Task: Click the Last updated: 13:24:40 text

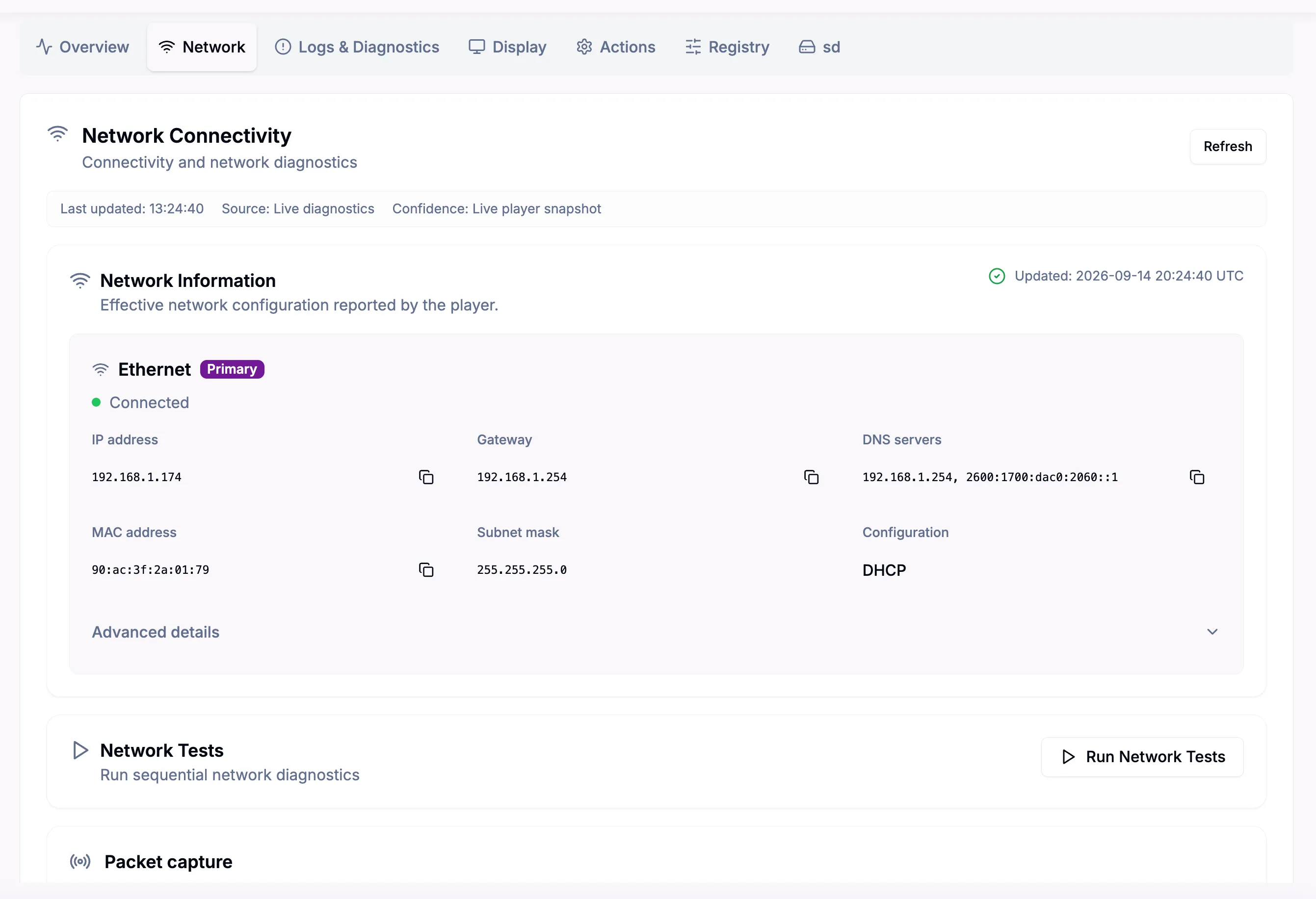Action: 132,209
